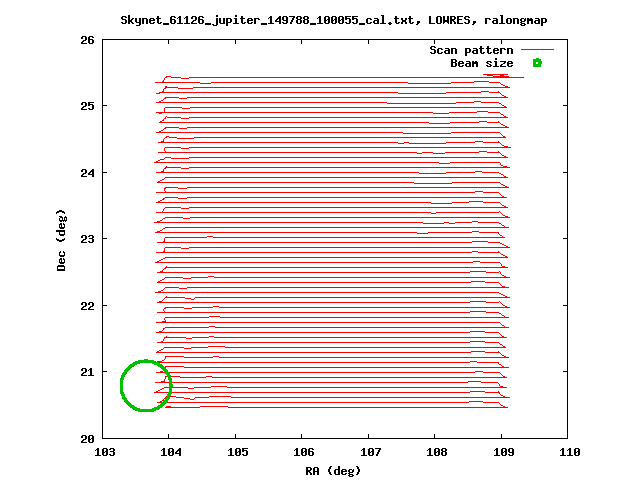Select the Scan pattern legend label
This screenshot has width=640, height=480.
coord(471,50)
